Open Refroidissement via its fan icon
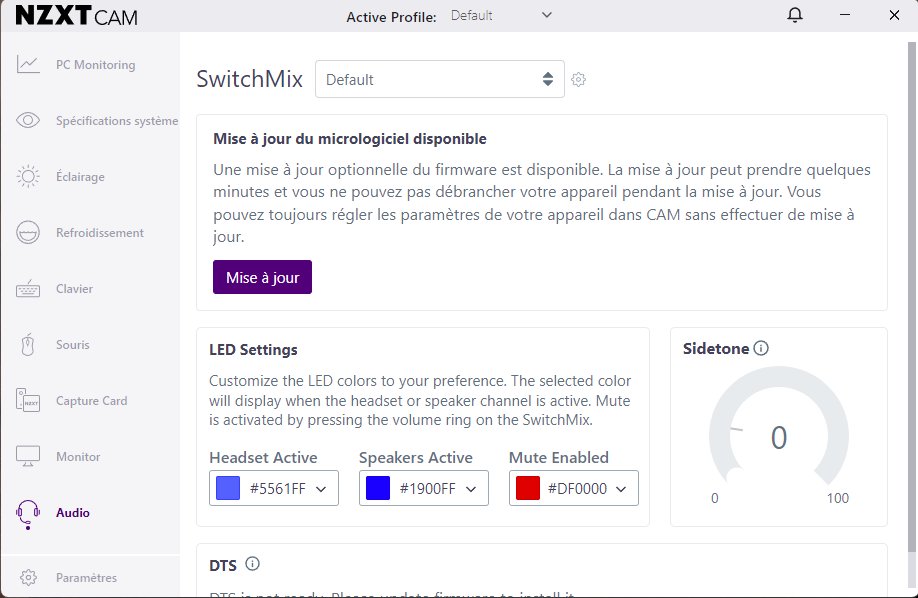 click(x=28, y=233)
